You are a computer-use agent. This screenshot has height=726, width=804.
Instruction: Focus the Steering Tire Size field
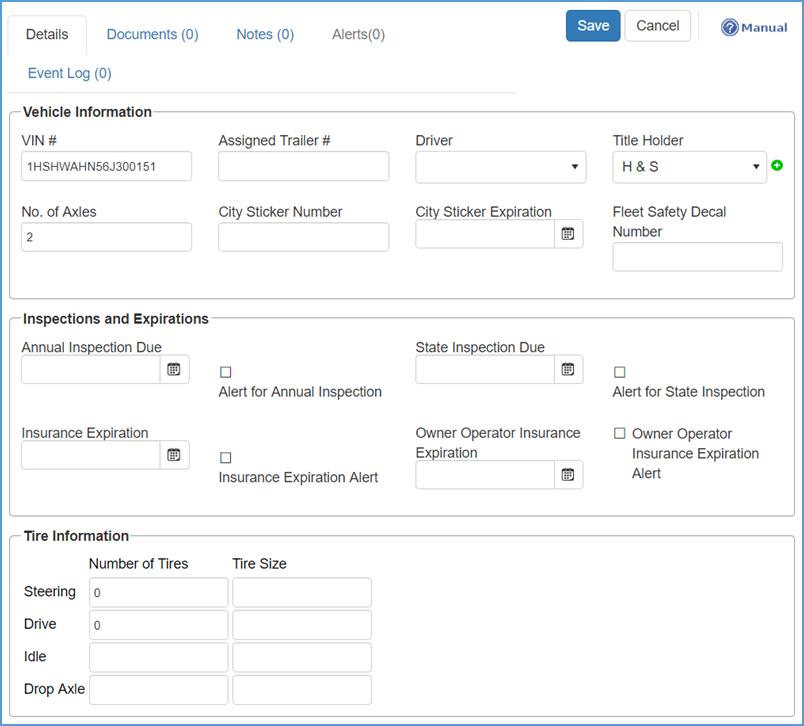click(x=301, y=592)
